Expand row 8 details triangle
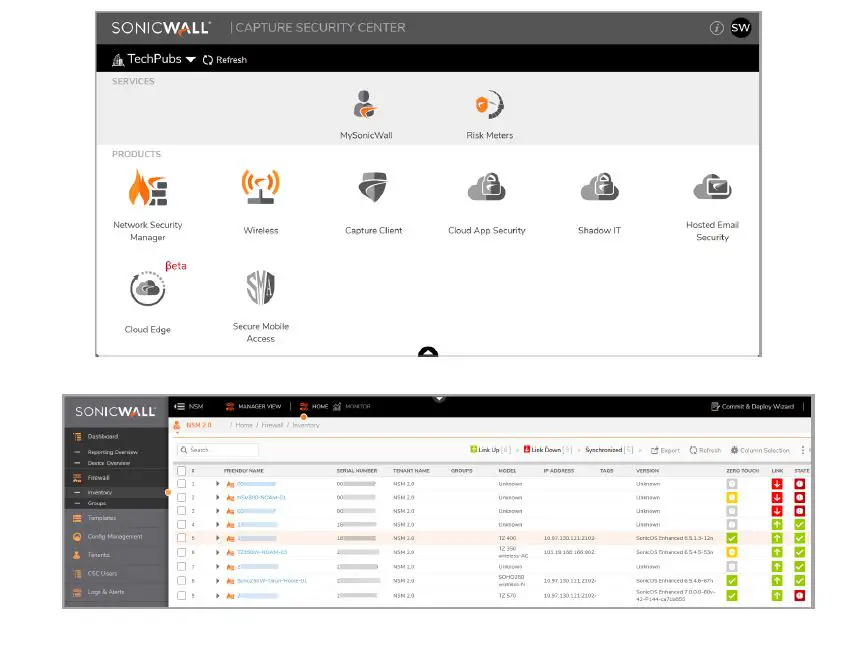This screenshot has width=846, height=652. (x=217, y=581)
